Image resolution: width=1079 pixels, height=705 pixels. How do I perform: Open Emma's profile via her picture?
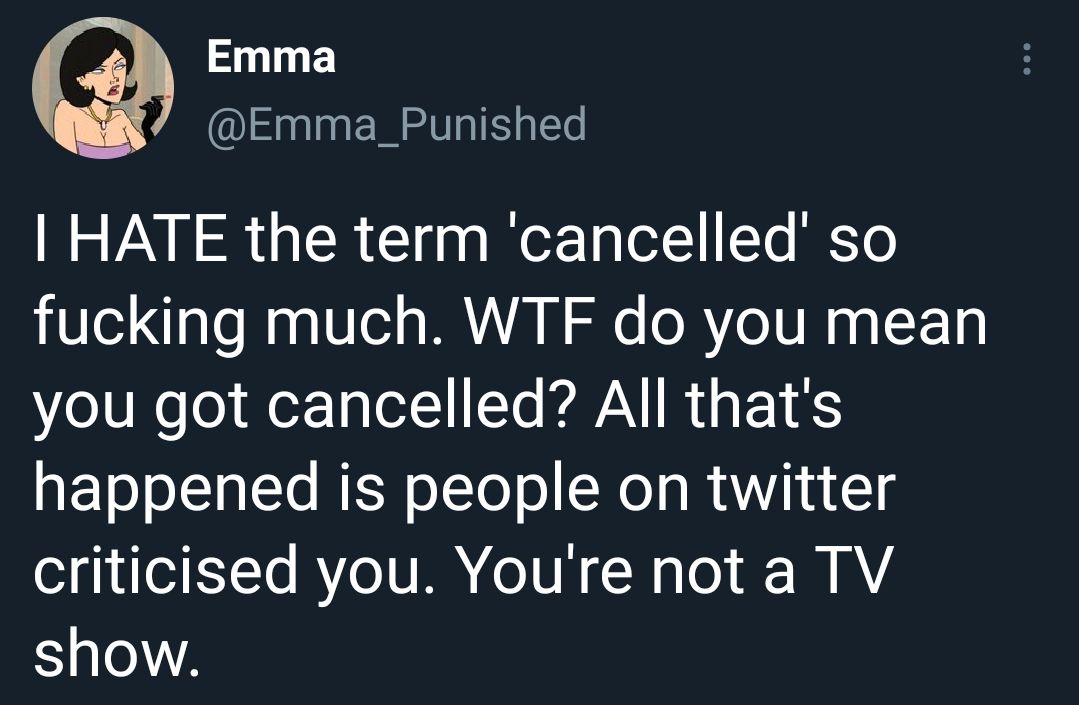tap(106, 88)
